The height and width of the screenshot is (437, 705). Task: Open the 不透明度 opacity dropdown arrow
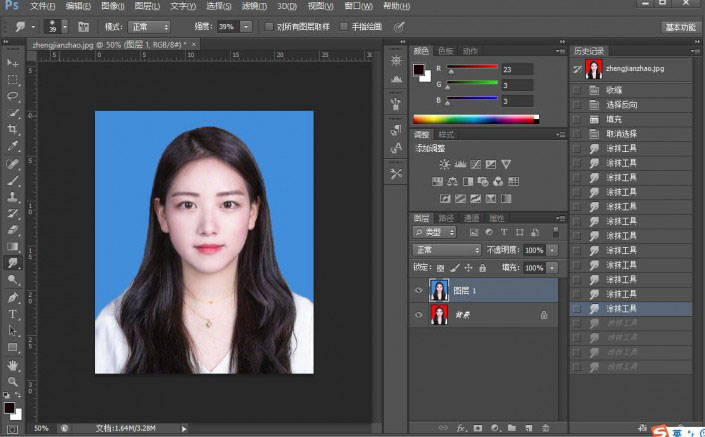(552, 250)
